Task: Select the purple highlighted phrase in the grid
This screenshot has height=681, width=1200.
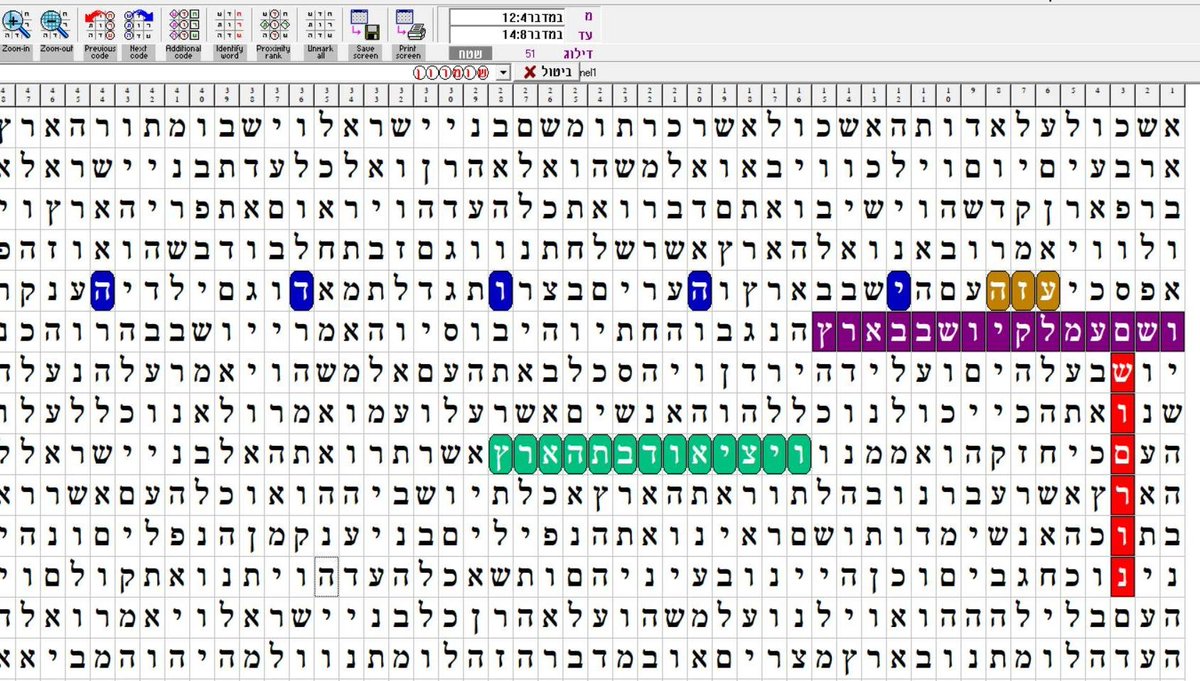Action: coord(1000,330)
